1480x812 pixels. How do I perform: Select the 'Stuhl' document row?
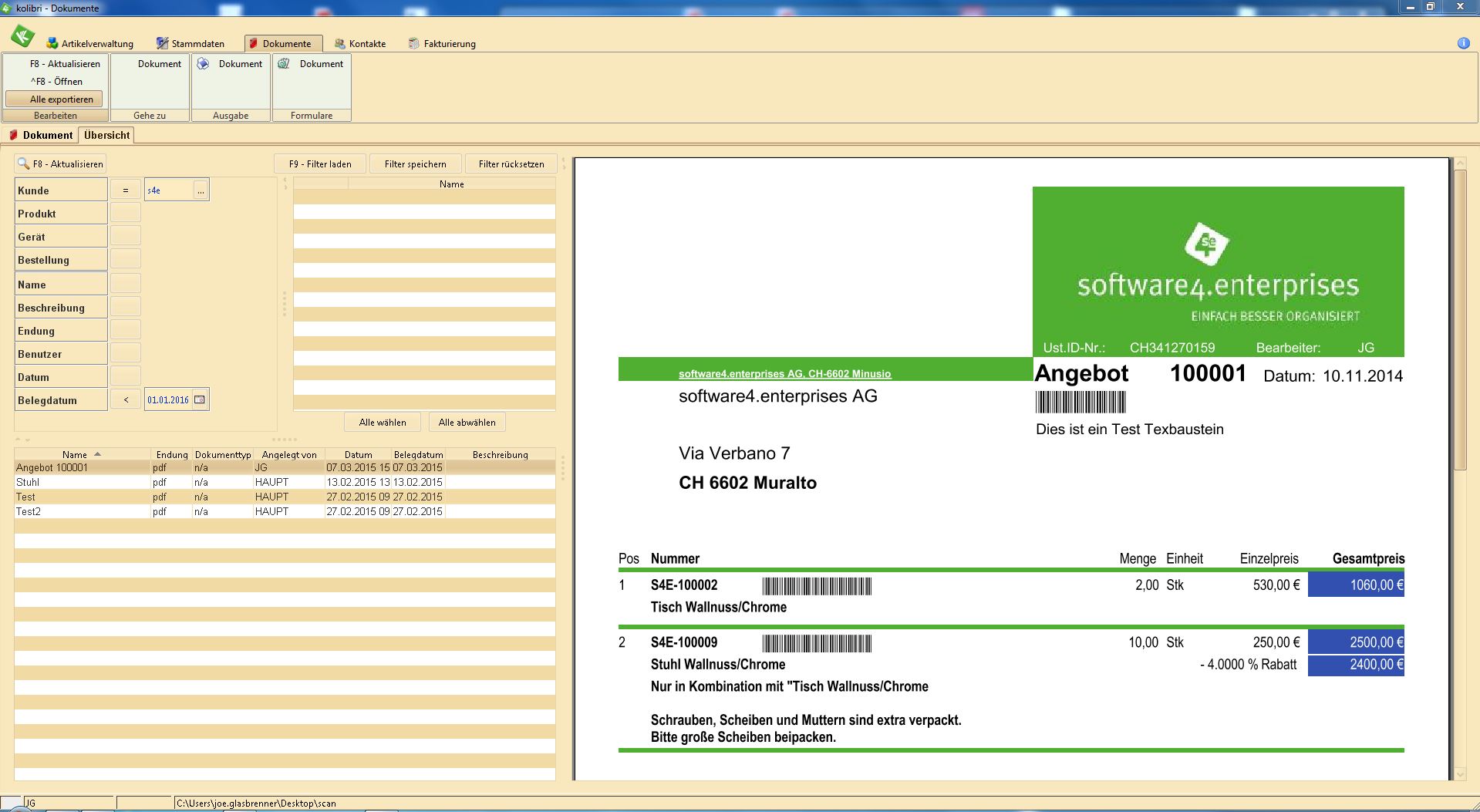[285, 482]
